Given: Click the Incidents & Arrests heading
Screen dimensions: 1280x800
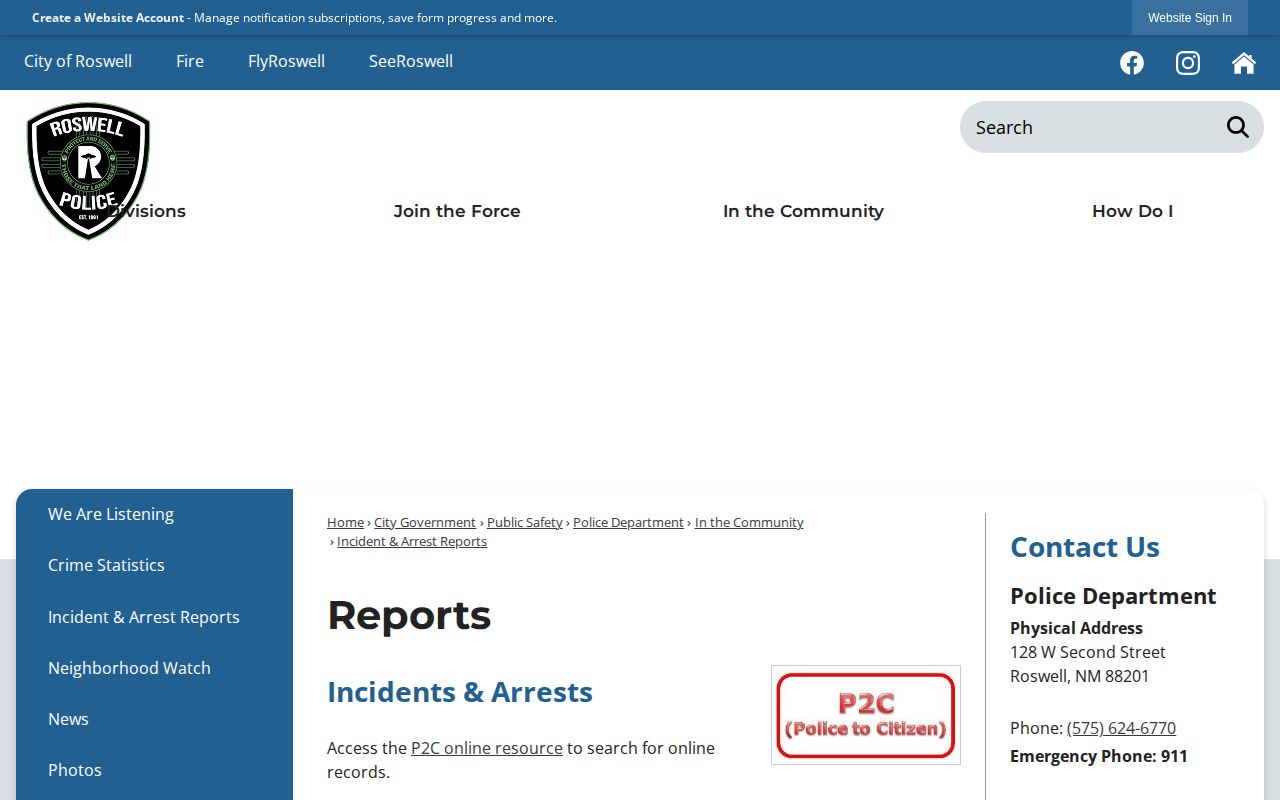Looking at the screenshot, I should click(460, 692).
